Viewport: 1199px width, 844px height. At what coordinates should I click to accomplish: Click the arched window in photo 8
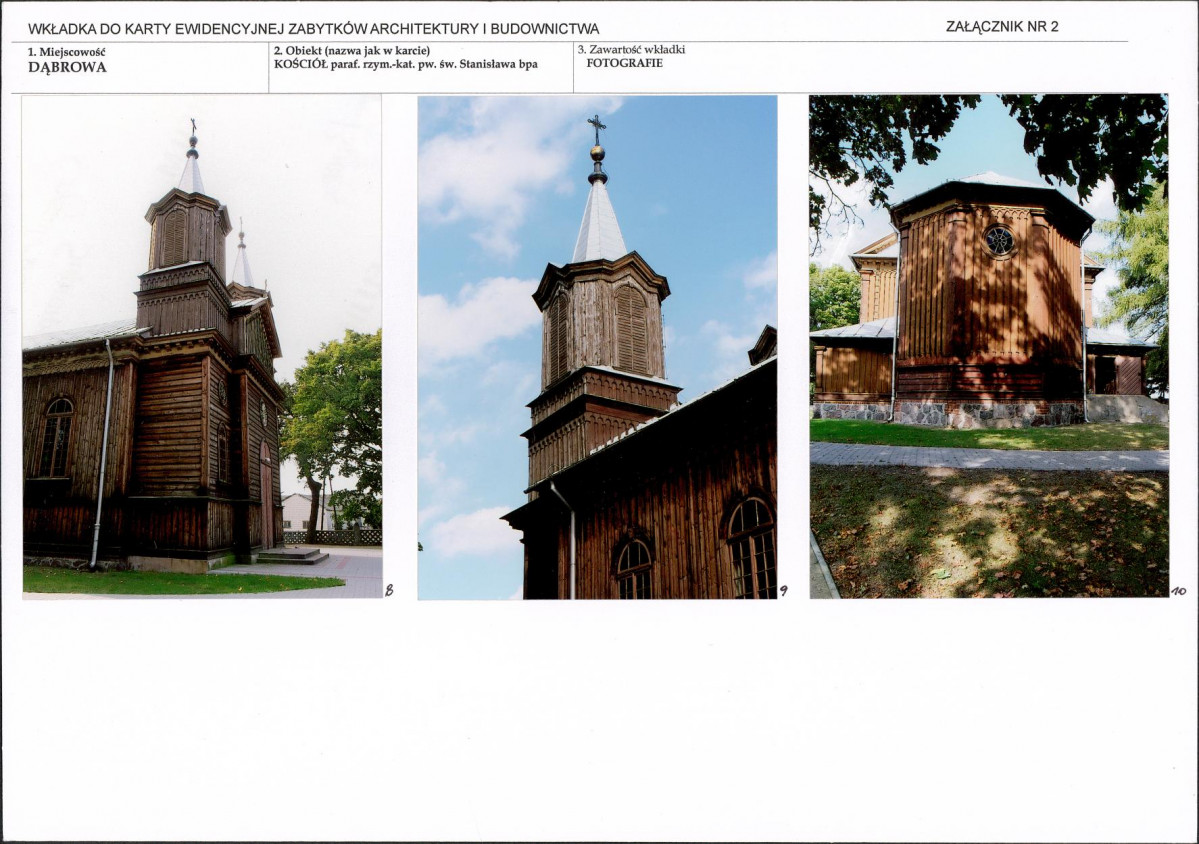click(56, 437)
